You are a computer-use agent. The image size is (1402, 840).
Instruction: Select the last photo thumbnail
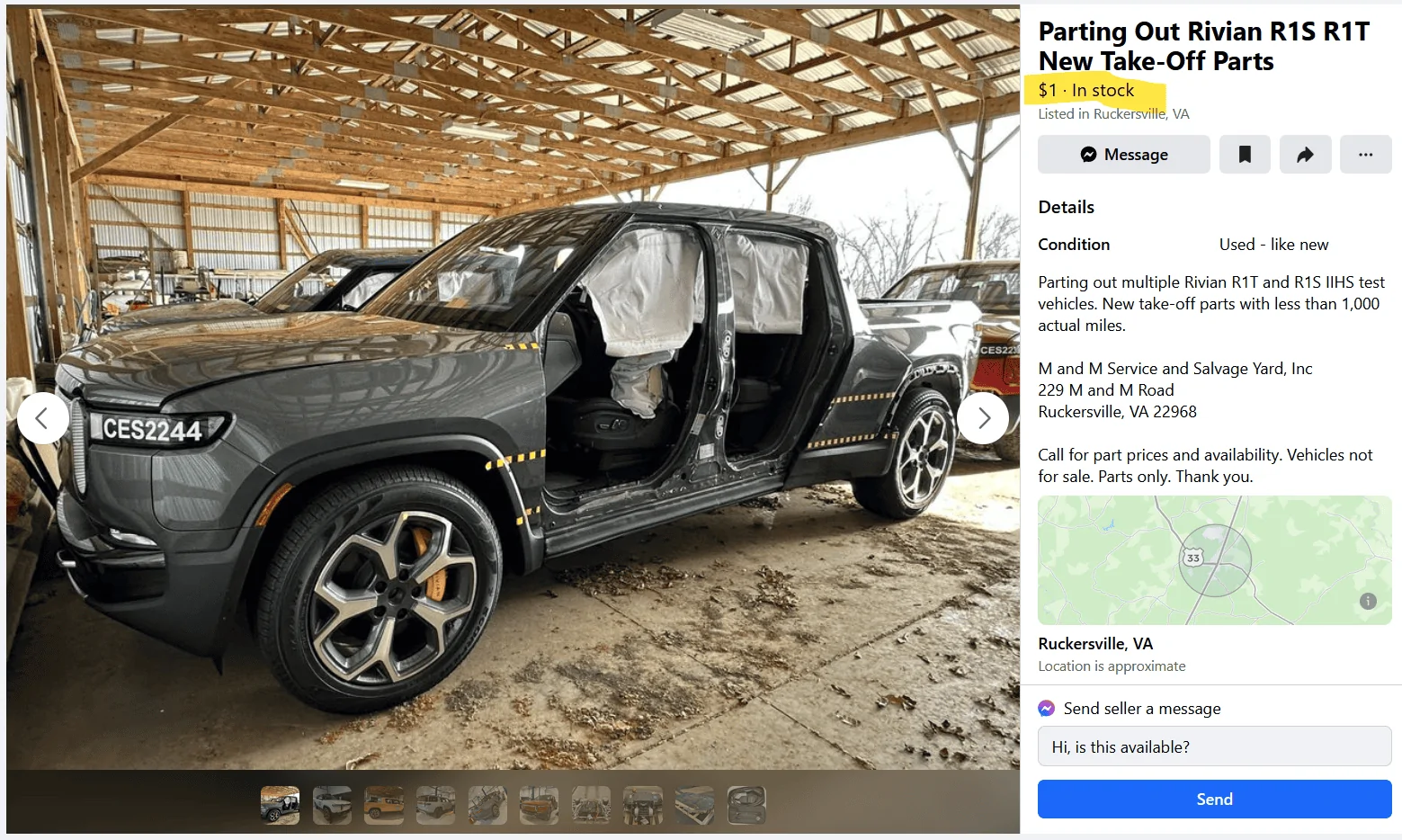(746, 805)
